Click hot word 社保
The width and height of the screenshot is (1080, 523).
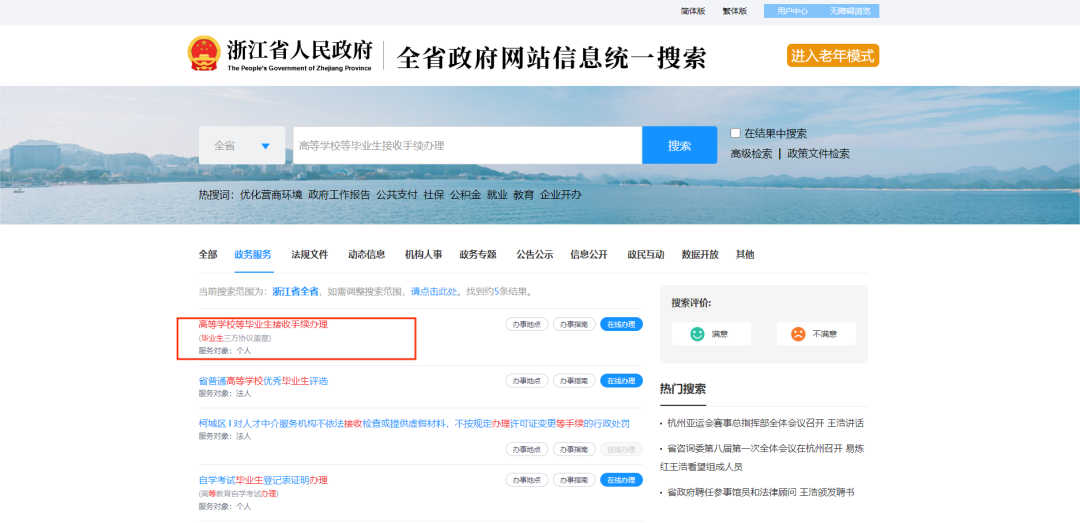click(434, 194)
